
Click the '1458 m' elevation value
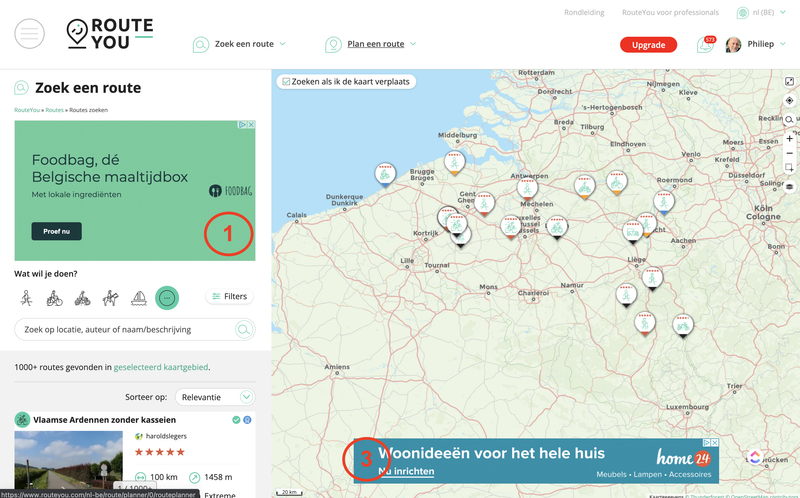[x=218, y=477]
